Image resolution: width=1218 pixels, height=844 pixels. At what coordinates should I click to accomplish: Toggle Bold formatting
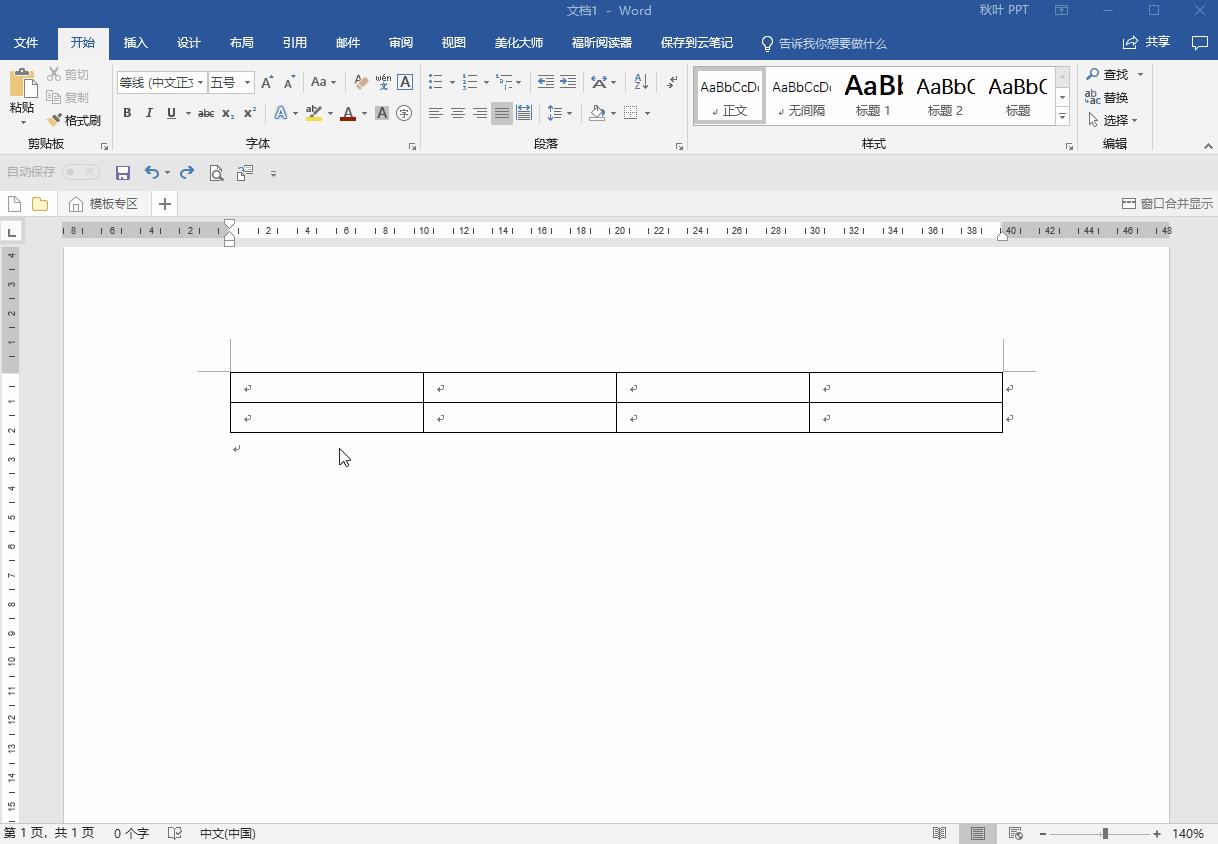(x=127, y=113)
